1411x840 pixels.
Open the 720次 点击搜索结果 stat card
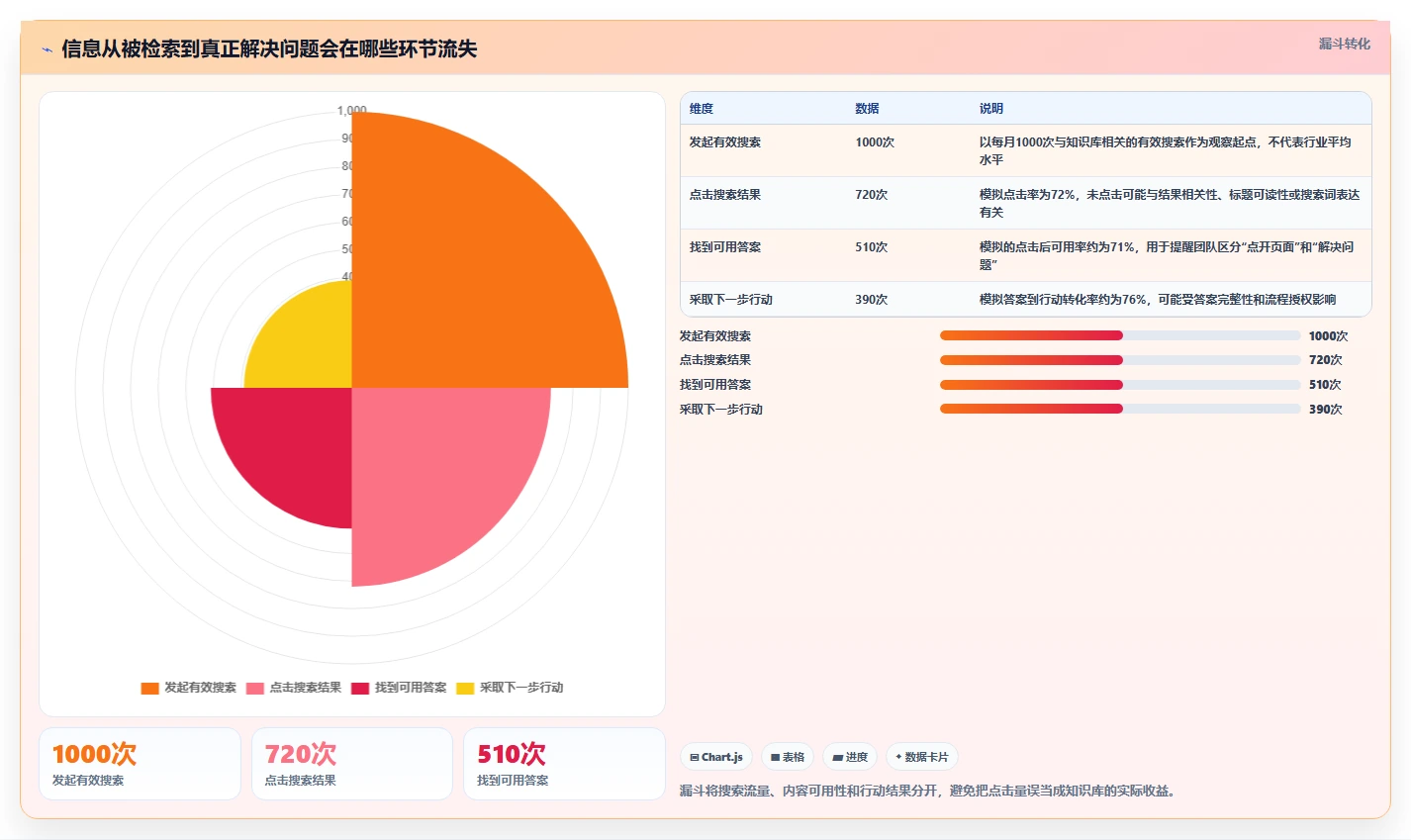pyautogui.click(x=352, y=764)
